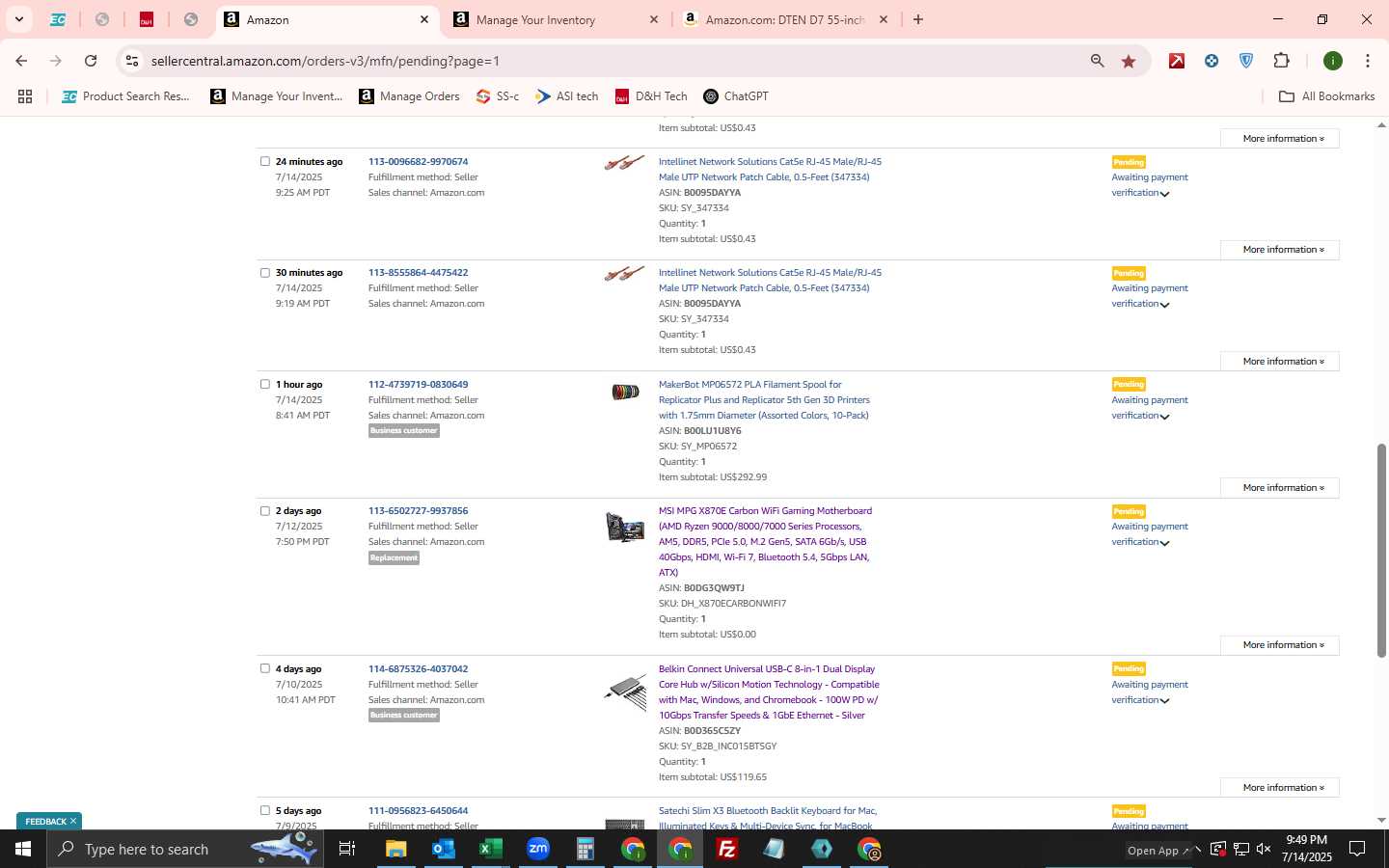This screenshot has width=1389, height=868.
Task: Tick checkbox for order 112-4739719-0830649
Action: [x=265, y=384]
